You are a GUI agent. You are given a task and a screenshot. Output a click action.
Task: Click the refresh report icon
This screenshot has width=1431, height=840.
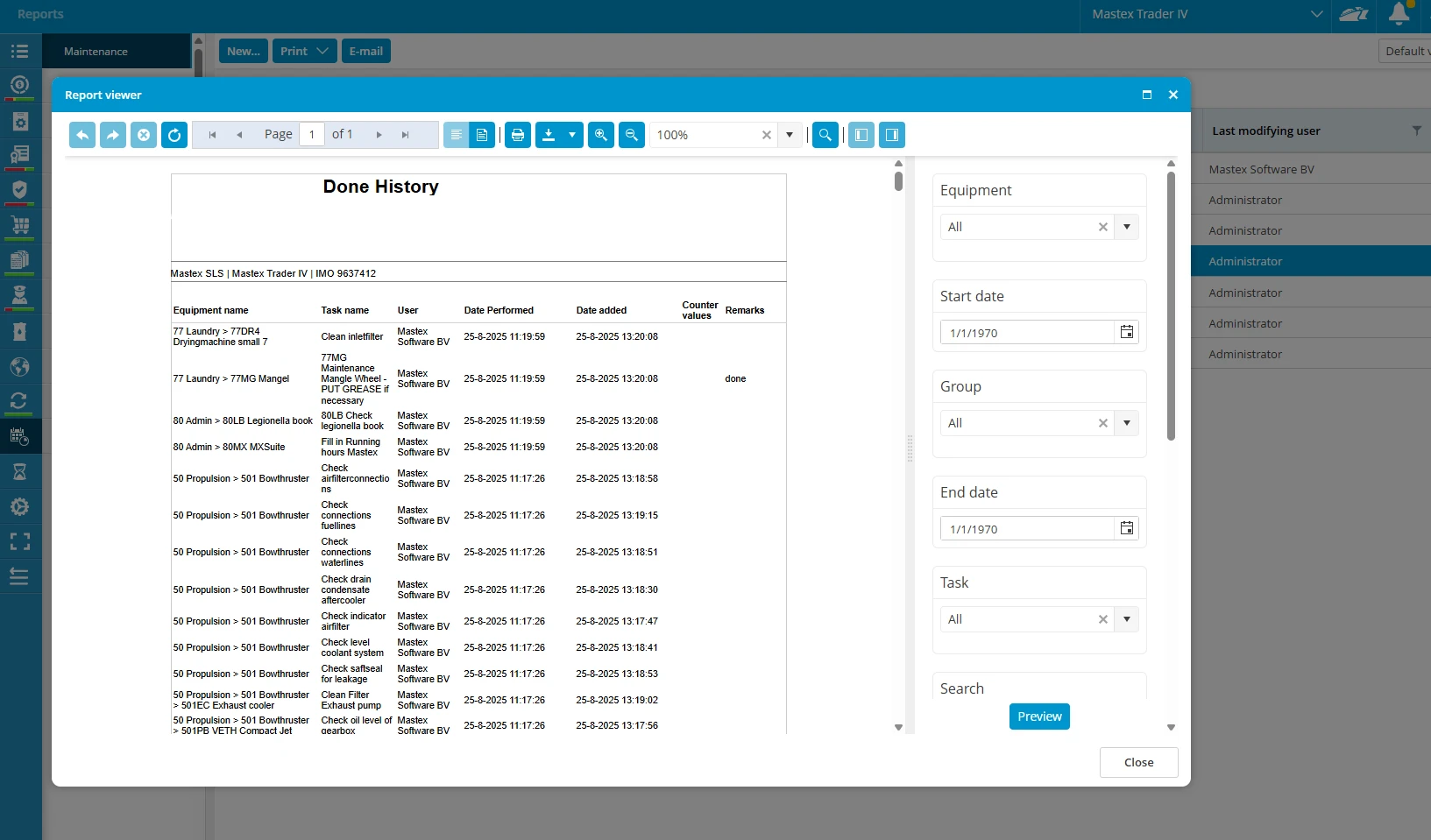click(174, 135)
